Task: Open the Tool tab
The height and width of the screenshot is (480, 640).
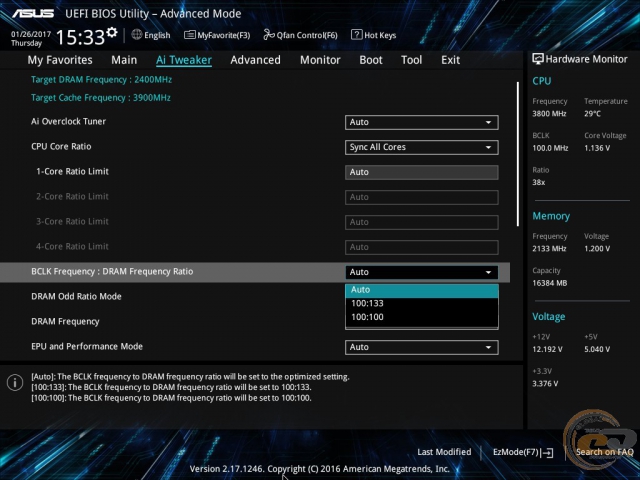Action: click(411, 60)
